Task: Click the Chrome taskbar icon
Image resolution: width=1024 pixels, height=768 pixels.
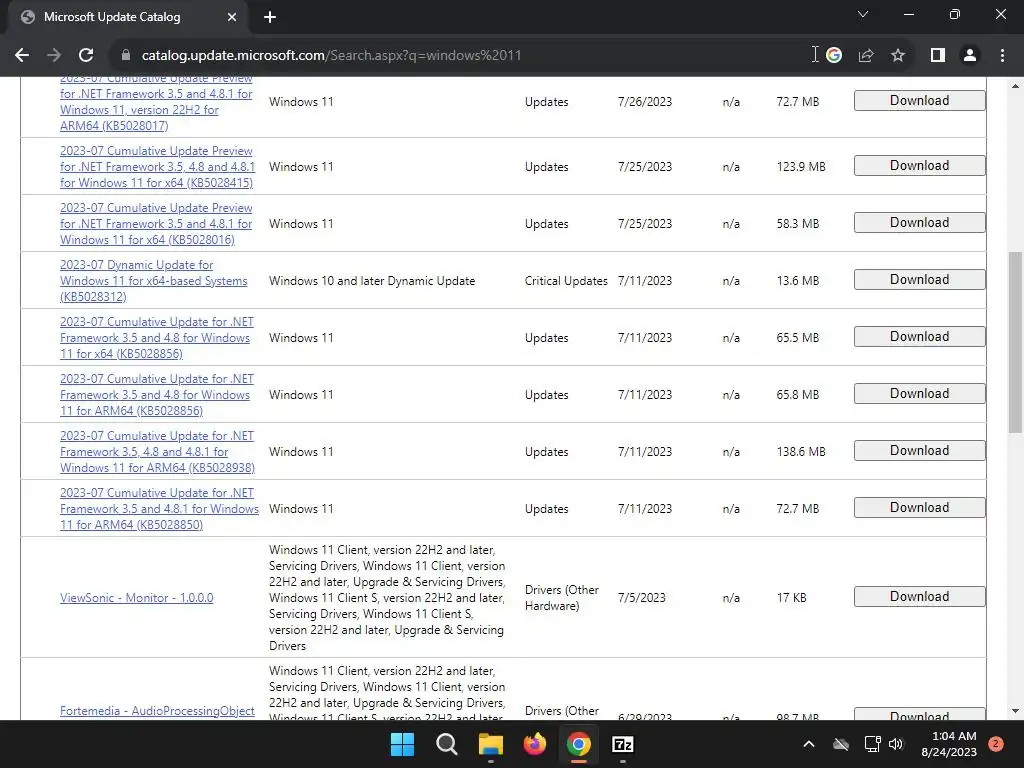Action: pyautogui.click(x=579, y=744)
